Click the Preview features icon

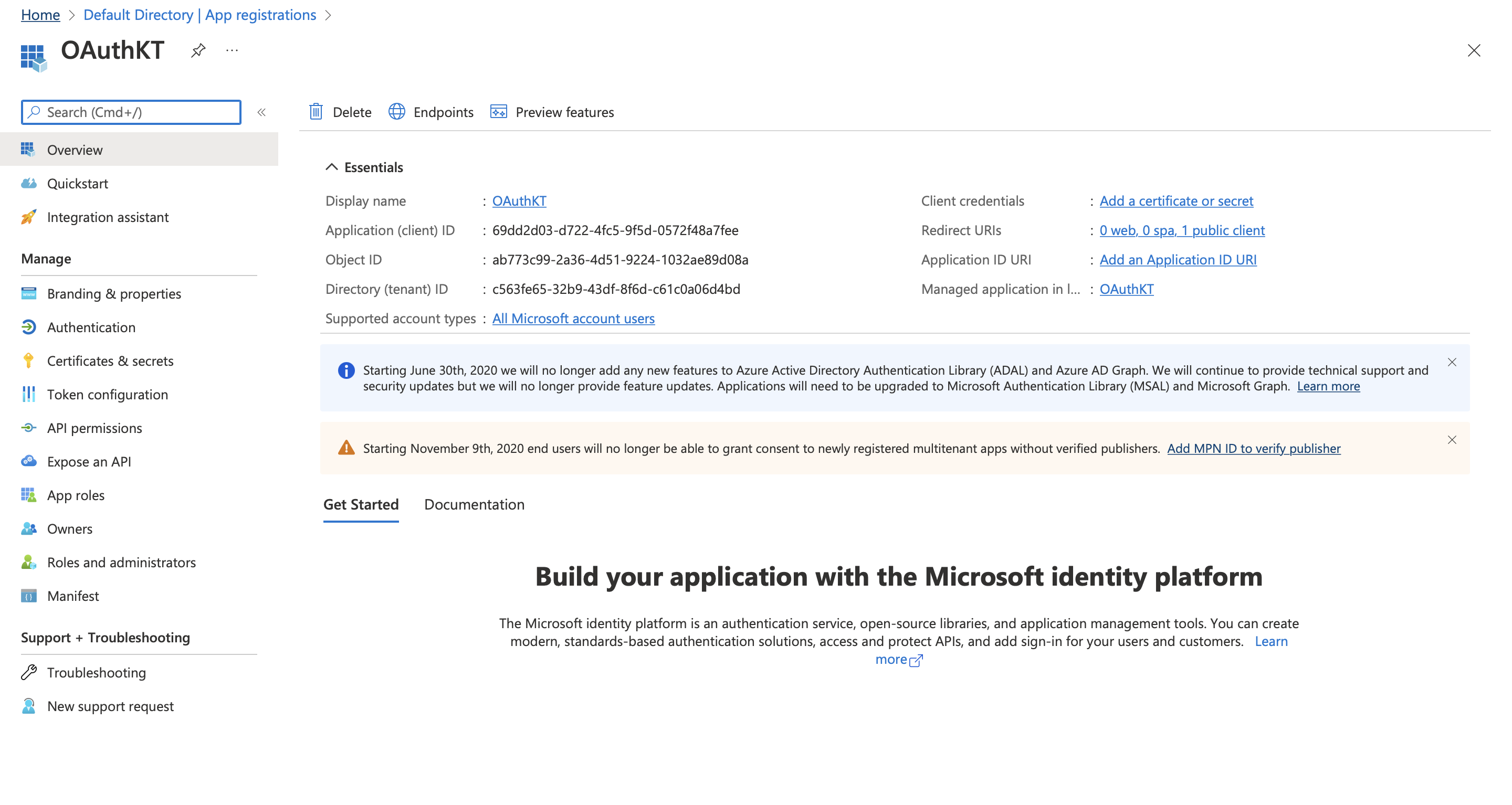tap(498, 111)
